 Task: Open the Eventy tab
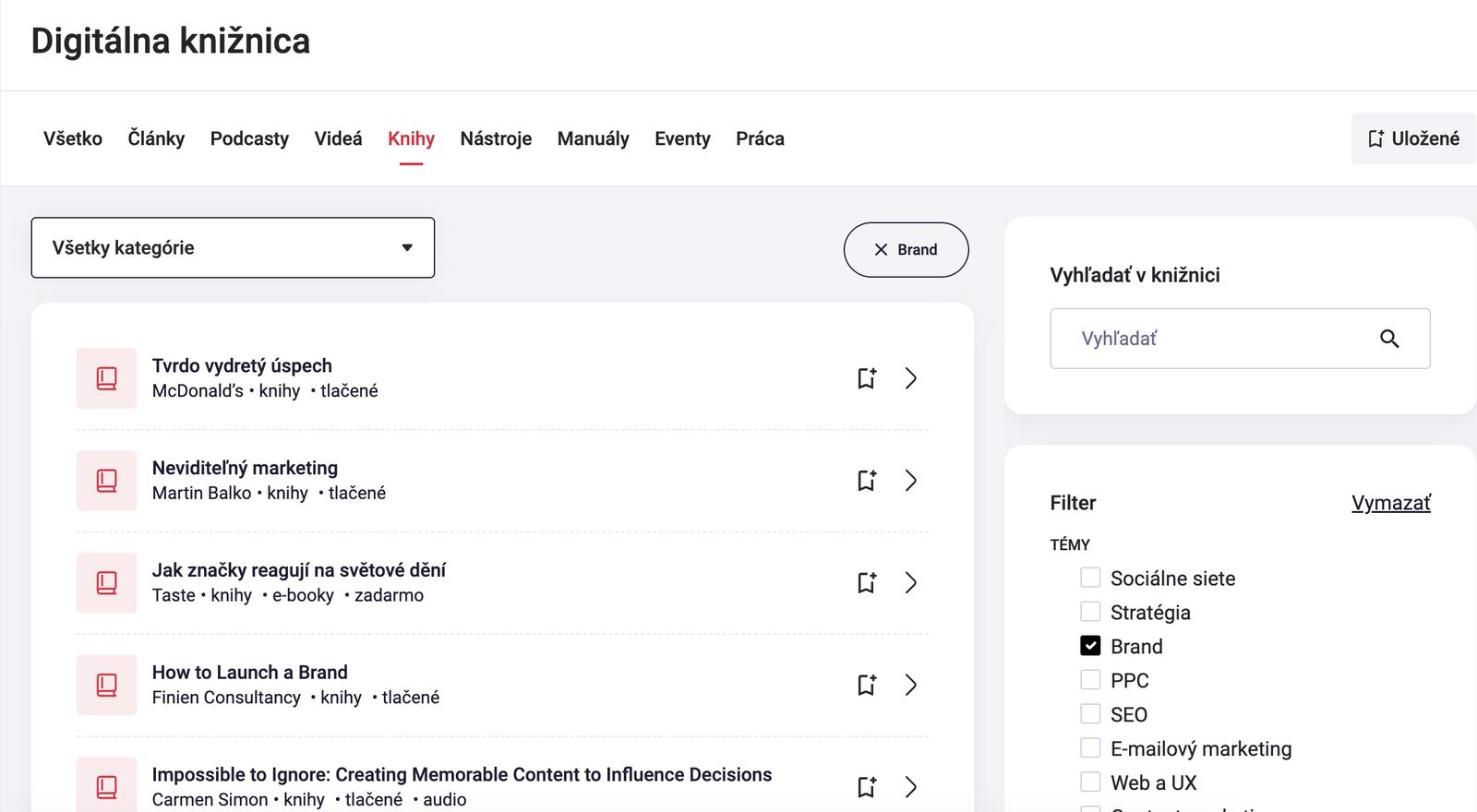click(682, 138)
